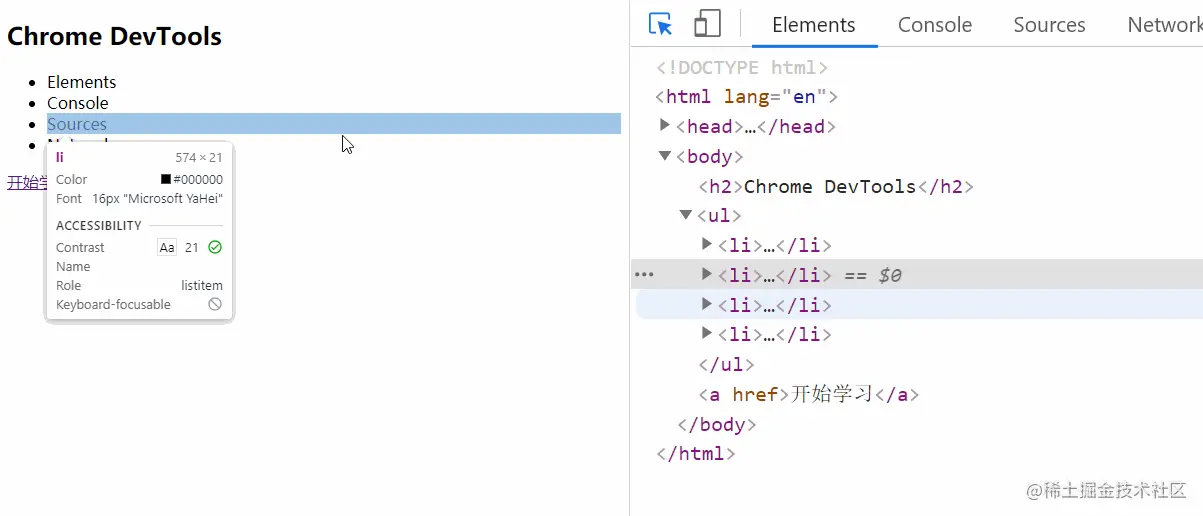1203x516 pixels.
Task: Select the closing </html> tag line
Action: (x=696, y=453)
